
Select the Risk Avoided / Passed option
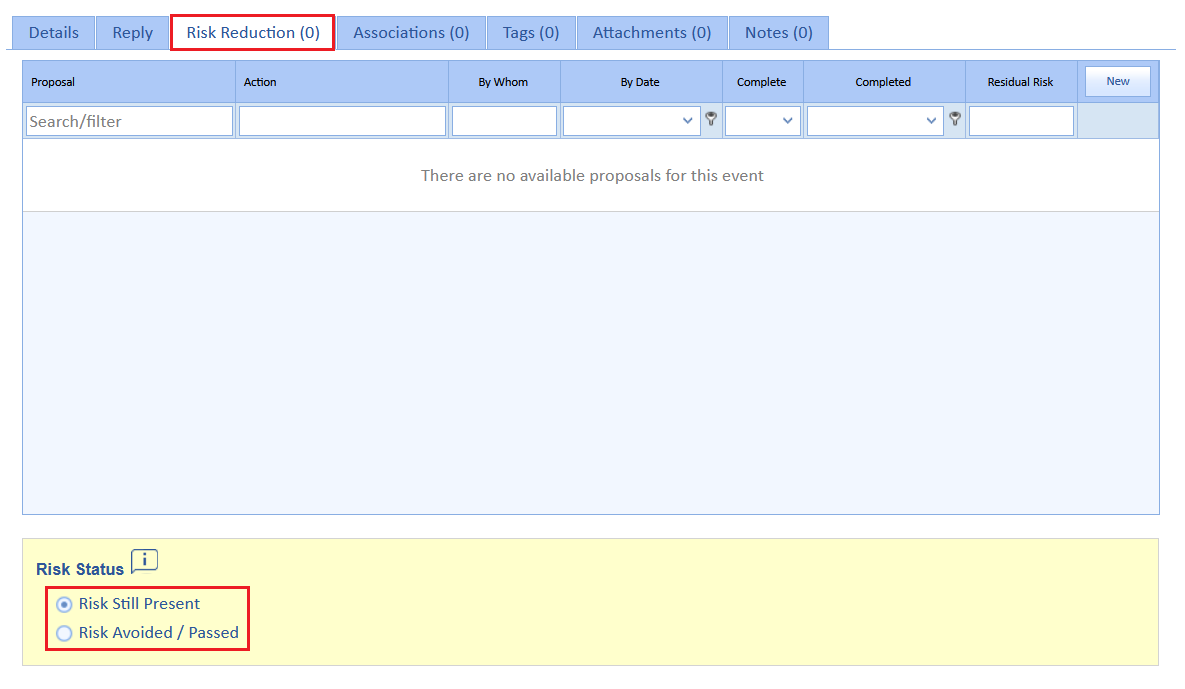65,633
